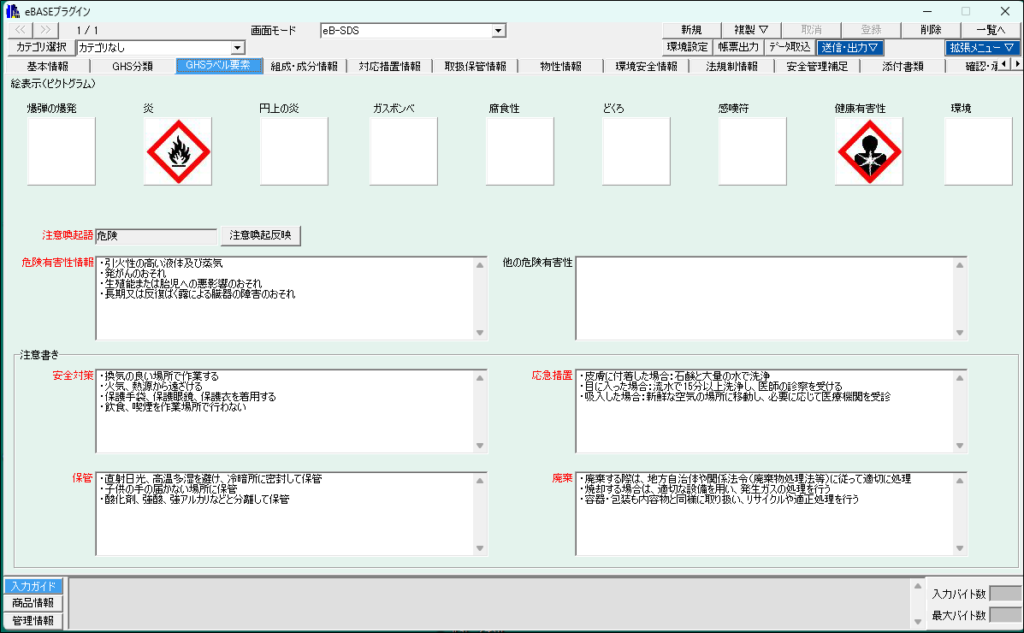Select the empty exploding bomb pictogram box

(61, 151)
